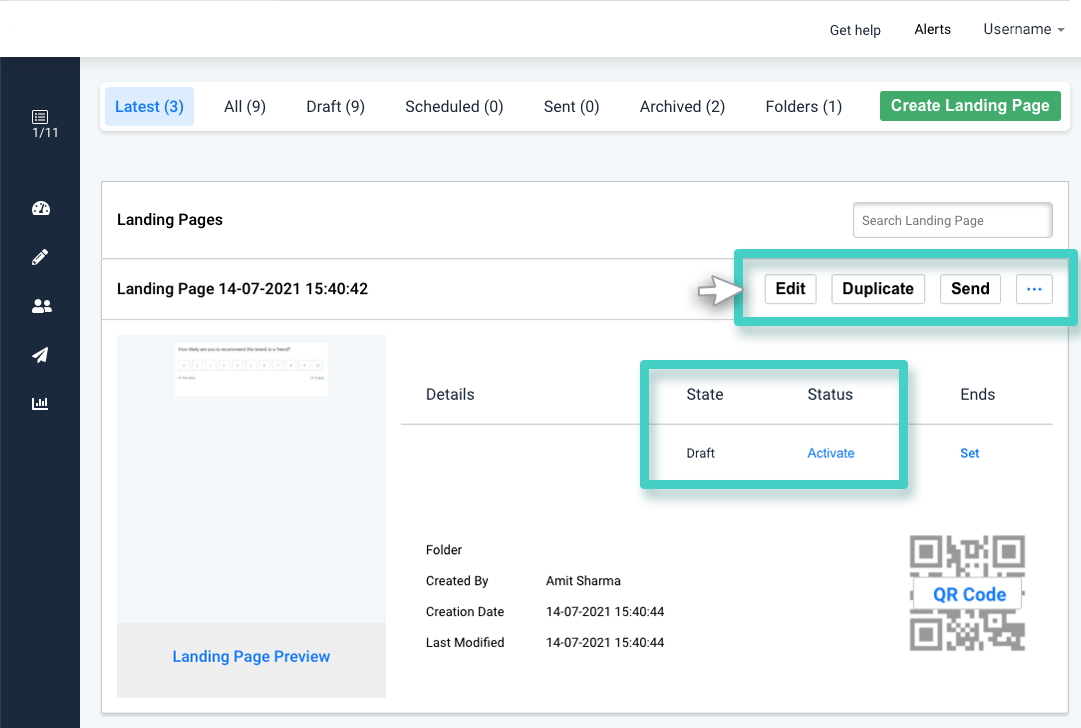Switch to the Draft (9) tab
Viewport: 1081px width, 728px height.
pyautogui.click(x=335, y=106)
